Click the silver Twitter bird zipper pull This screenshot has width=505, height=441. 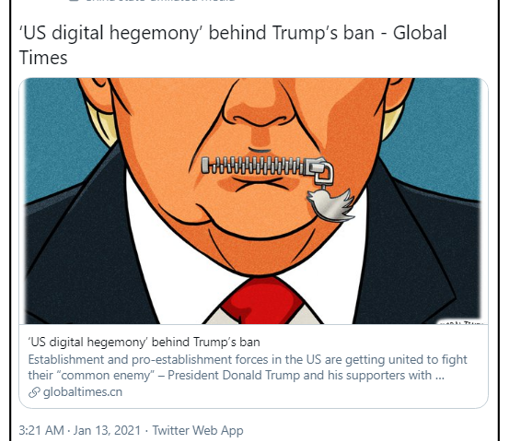tap(330, 204)
